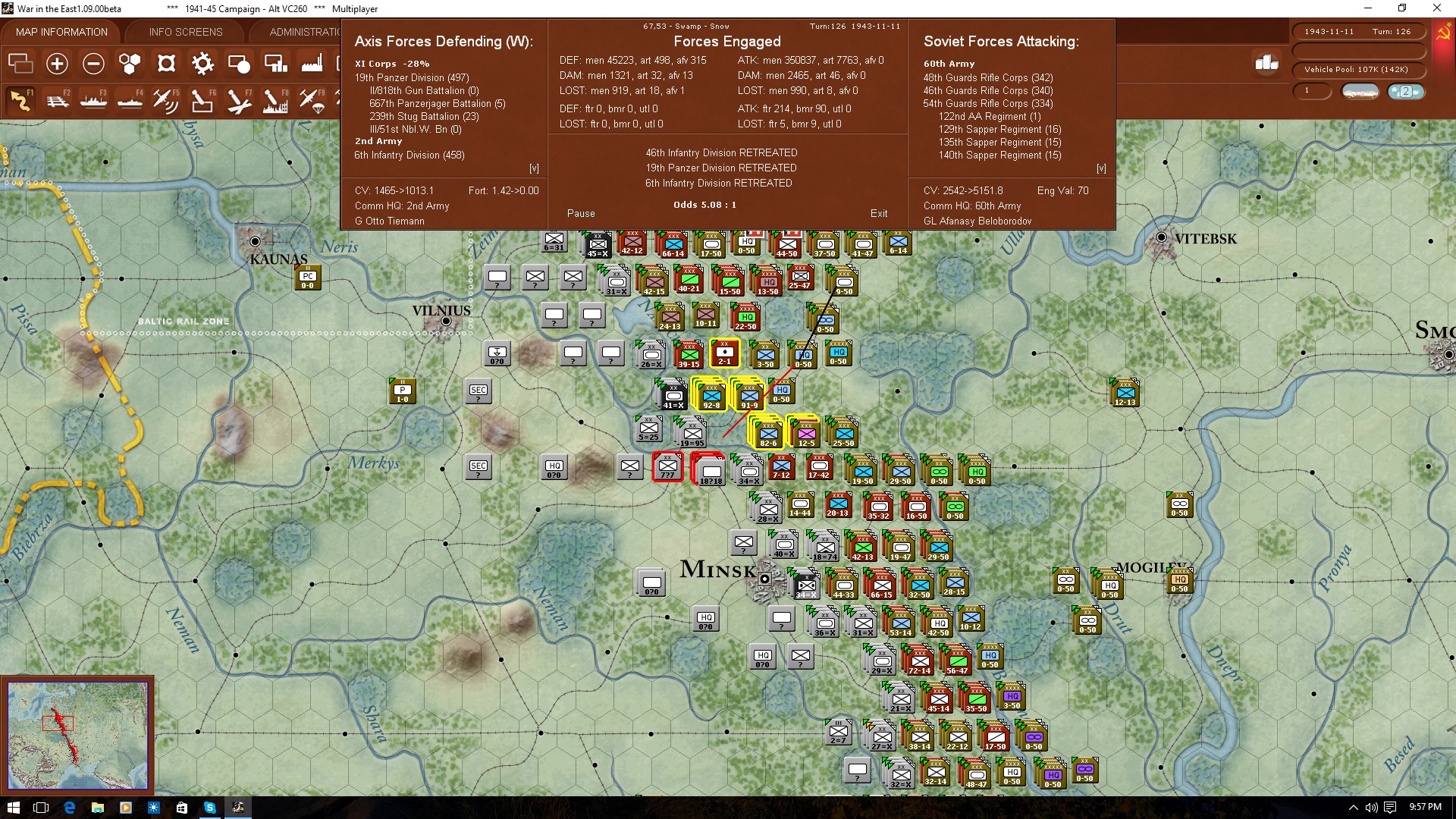Open the MAP INFORMATION tab
This screenshot has height=819, width=1456.
61,32
